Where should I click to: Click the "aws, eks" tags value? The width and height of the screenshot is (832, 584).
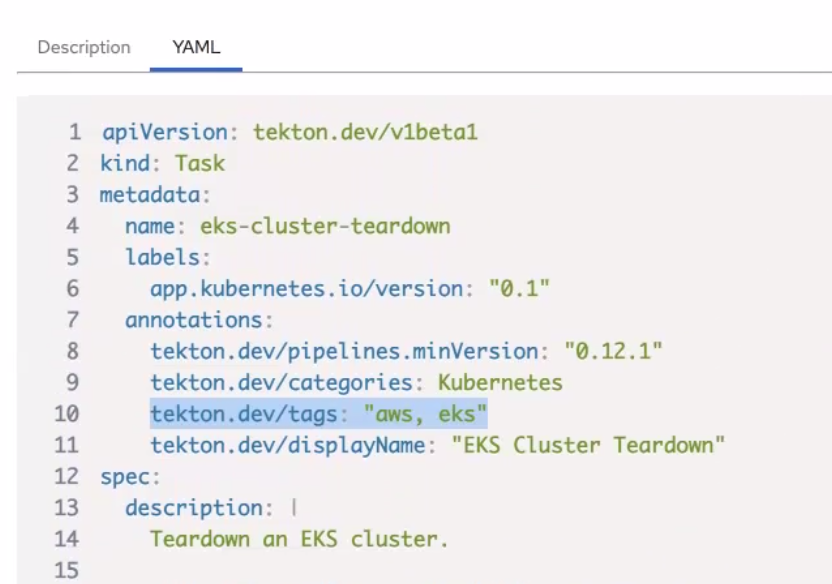click(x=425, y=414)
